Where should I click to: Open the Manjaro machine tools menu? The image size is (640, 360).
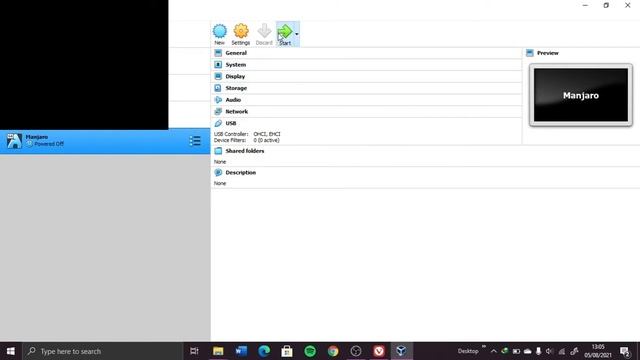195,141
